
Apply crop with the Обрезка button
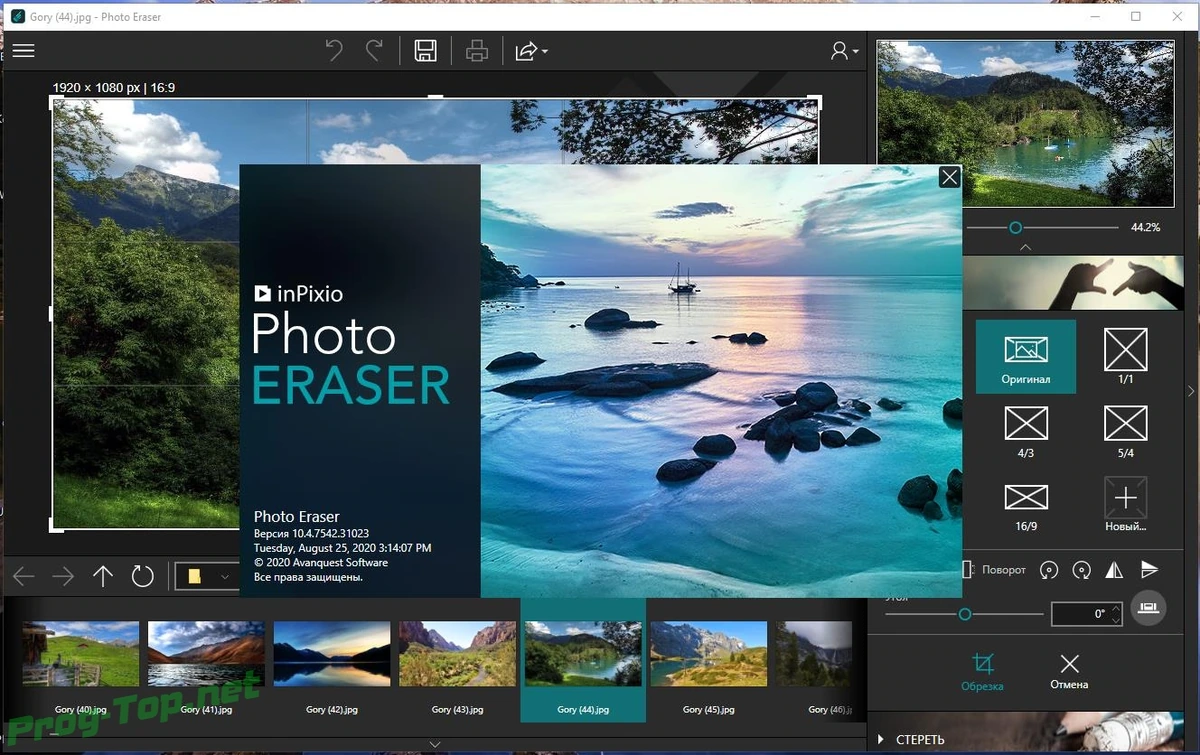point(984,671)
